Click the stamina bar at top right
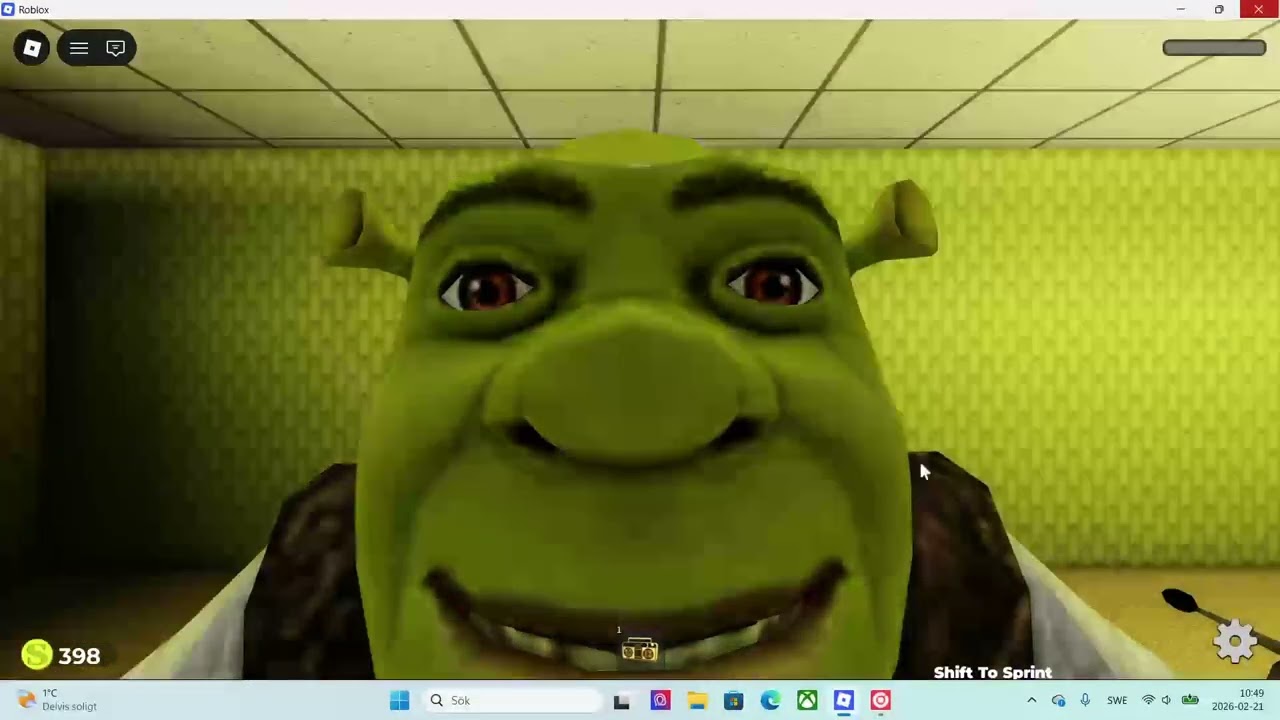This screenshot has height=720, width=1280. point(1214,48)
